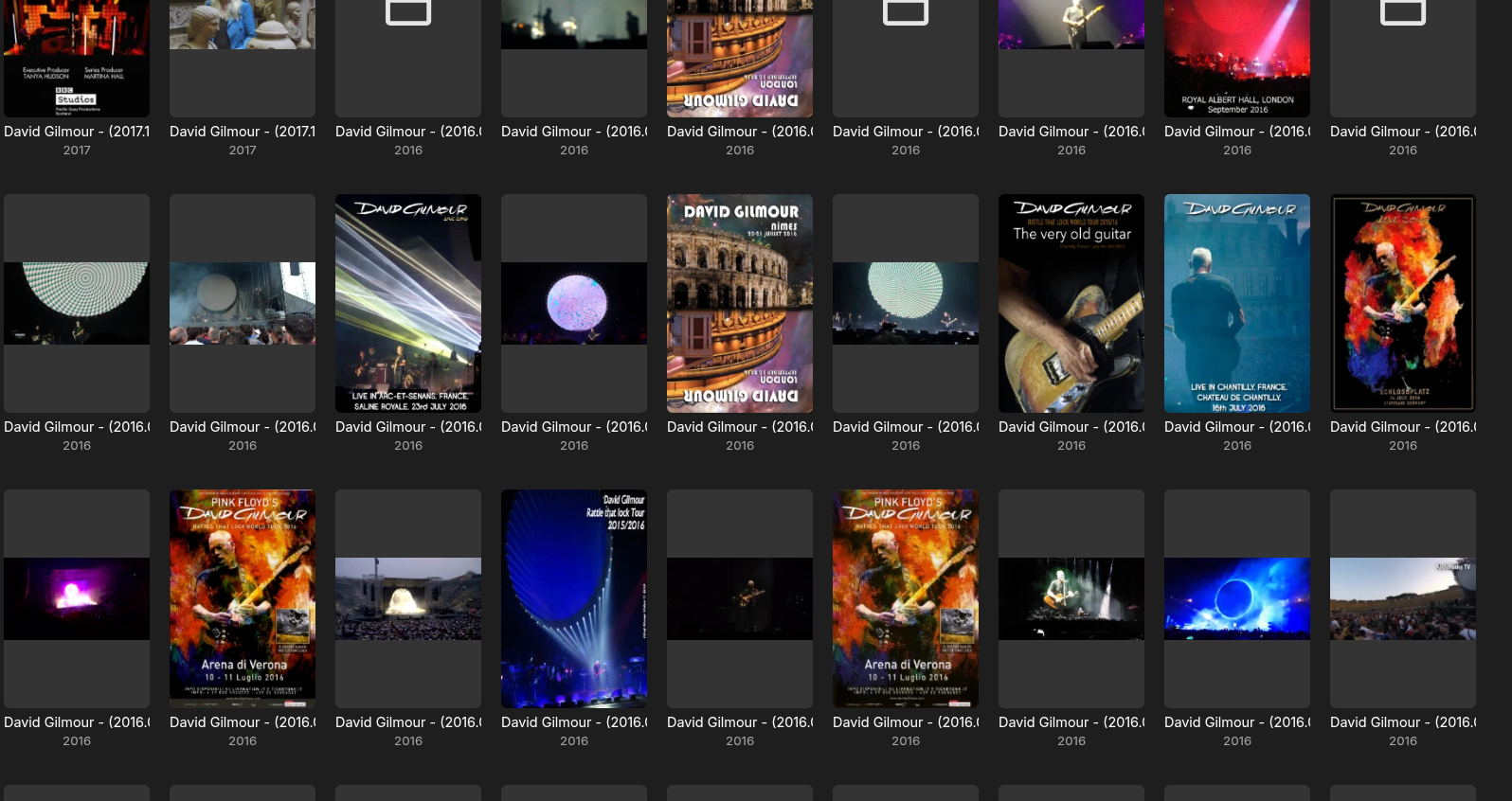This screenshot has width=1512, height=801.
Task: Open The very old guitar poster
Action: pos(1071,303)
